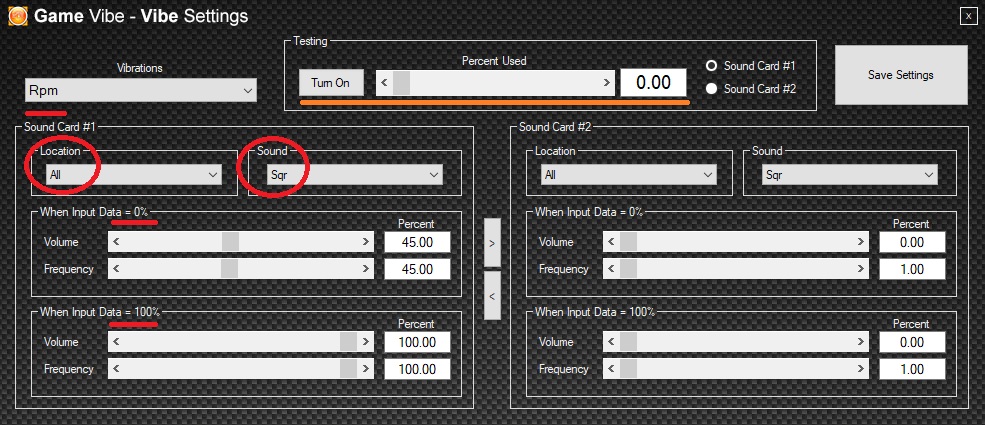The image size is (985, 425).
Task: Click Sound Card #2 0% Volume slider thumb
Action: (628, 242)
